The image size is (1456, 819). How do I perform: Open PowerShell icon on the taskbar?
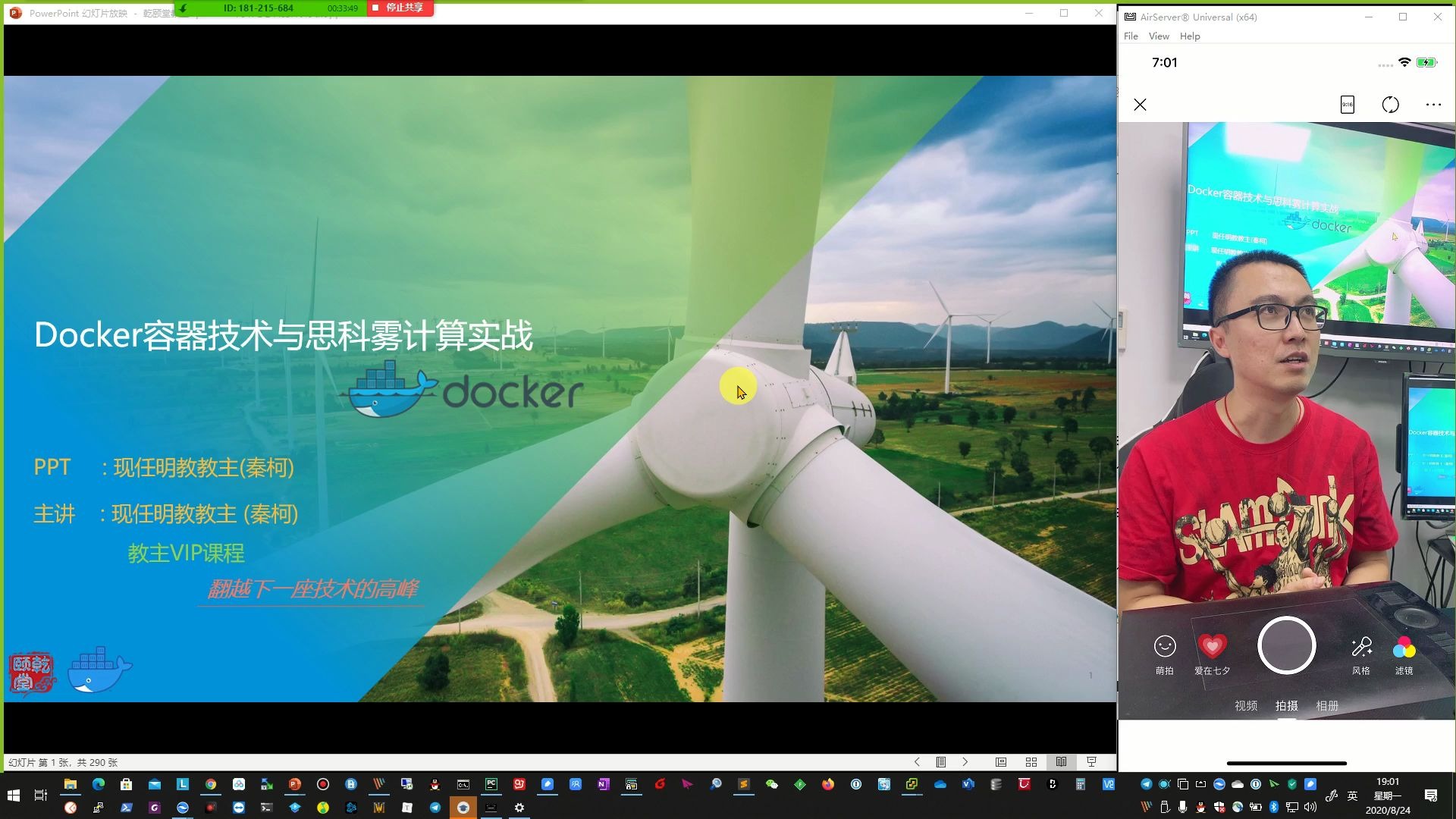click(x=127, y=808)
